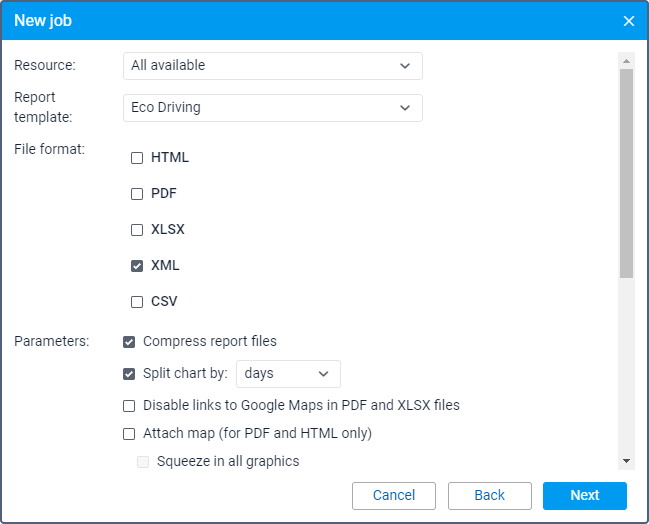Click the Squeeze in all graphics checkbox
The image size is (649, 524).
(x=143, y=462)
